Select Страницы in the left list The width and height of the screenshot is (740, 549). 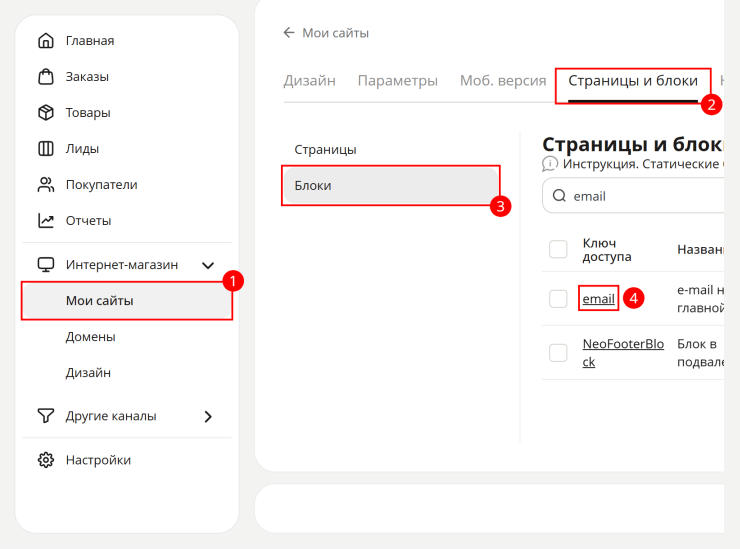391,150
